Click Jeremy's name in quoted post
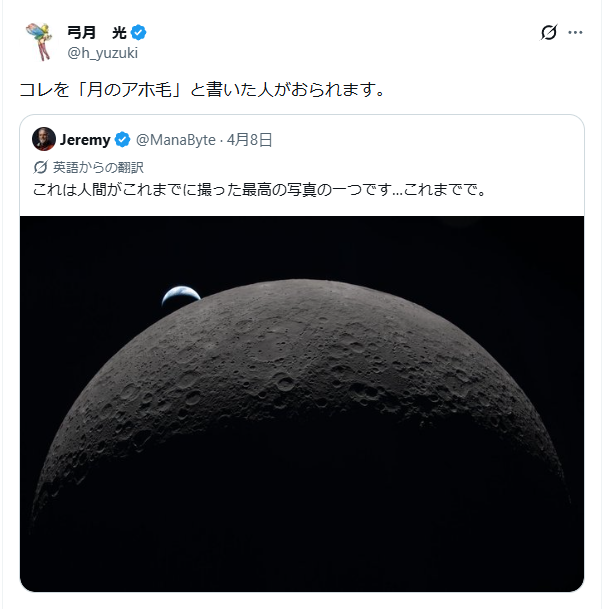This screenshot has width=602, height=609. coord(85,140)
